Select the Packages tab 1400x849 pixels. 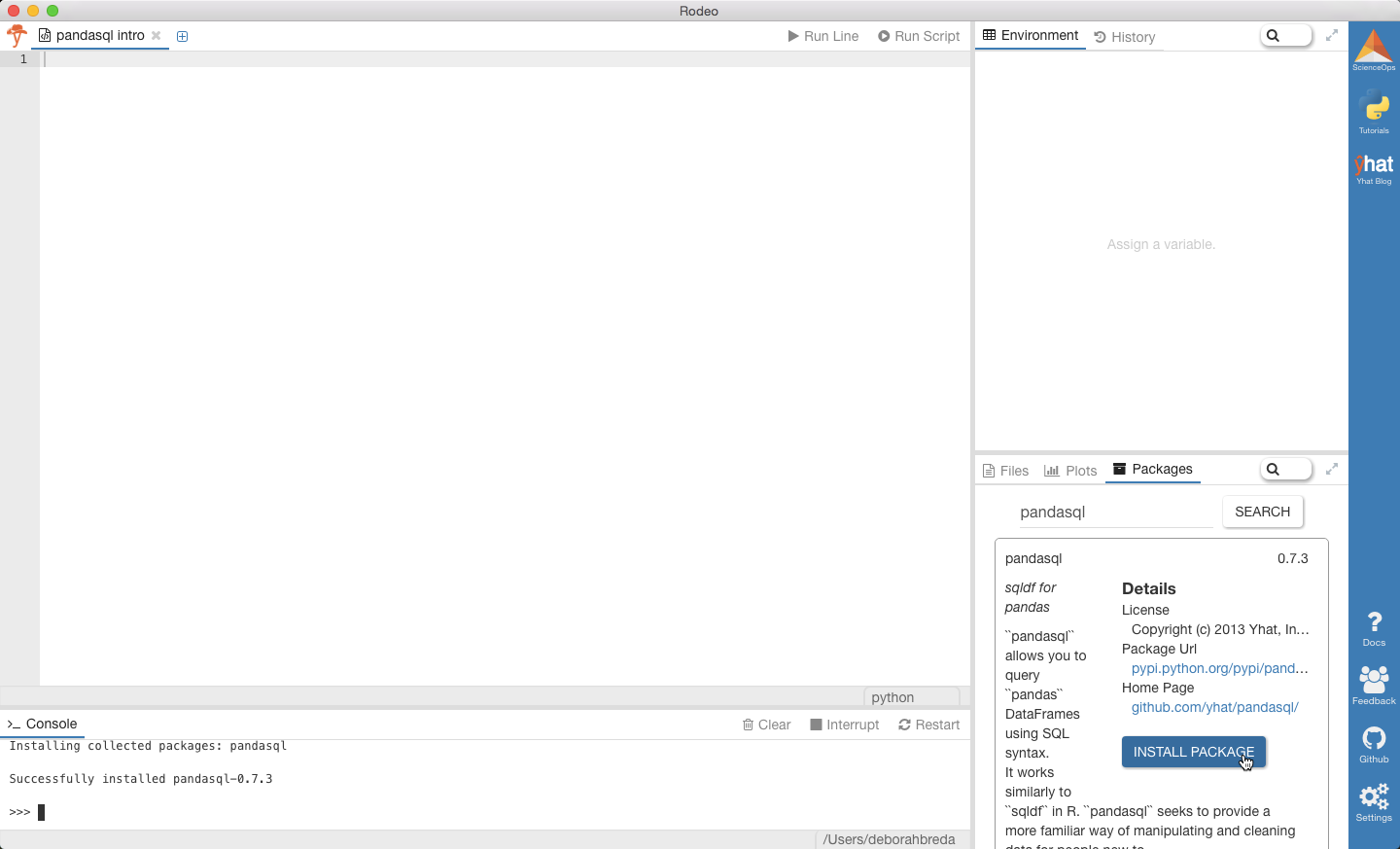(x=1153, y=469)
